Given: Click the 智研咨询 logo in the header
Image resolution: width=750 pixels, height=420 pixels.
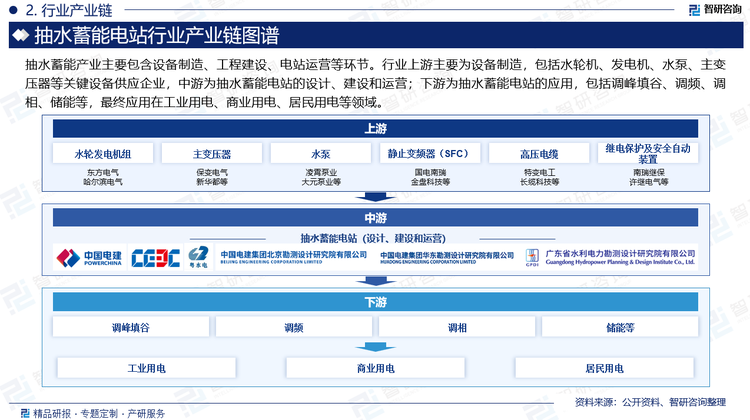Looking at the screenshot, I should tap(715, 10).
